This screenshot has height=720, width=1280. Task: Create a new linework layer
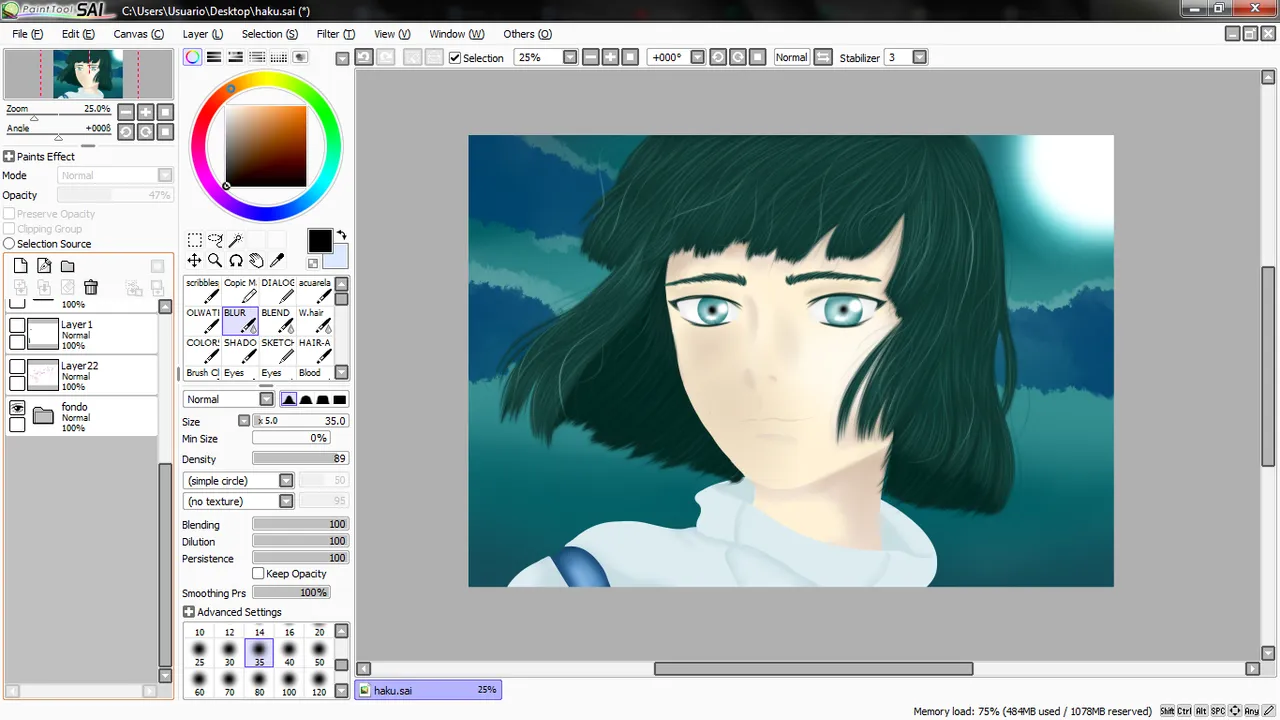tap(44, 266)
